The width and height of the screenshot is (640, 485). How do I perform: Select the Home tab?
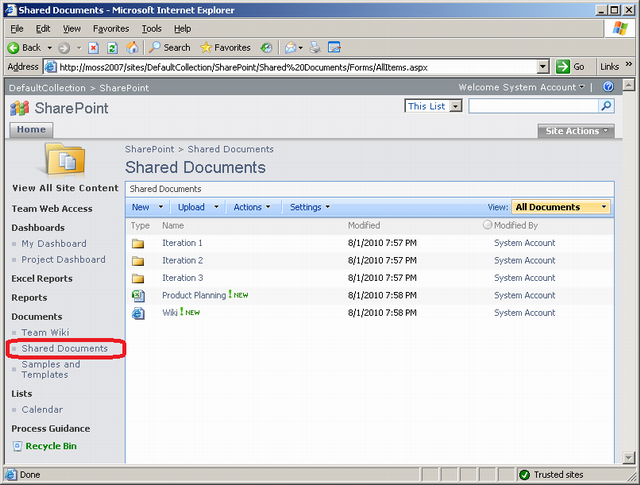coord(31,129)
